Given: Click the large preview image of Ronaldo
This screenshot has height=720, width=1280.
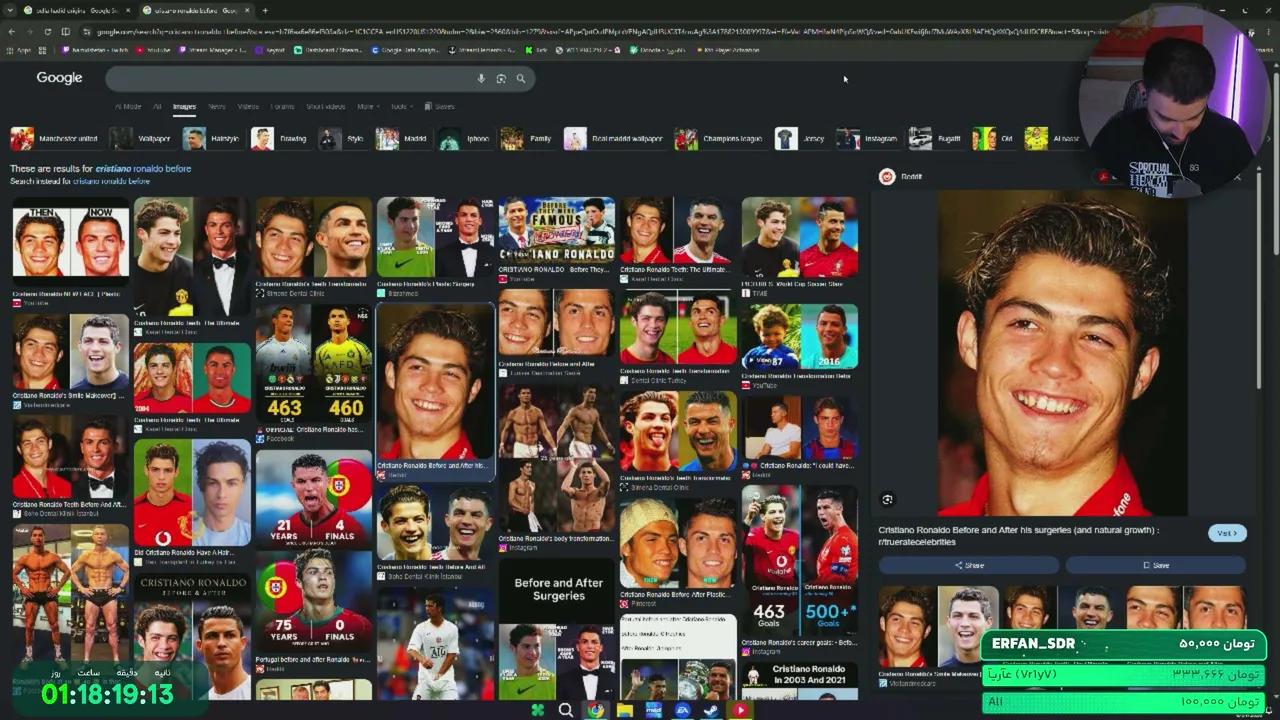Looking at the screenshot, I should pyautogui.click(x=1062, y=353).
